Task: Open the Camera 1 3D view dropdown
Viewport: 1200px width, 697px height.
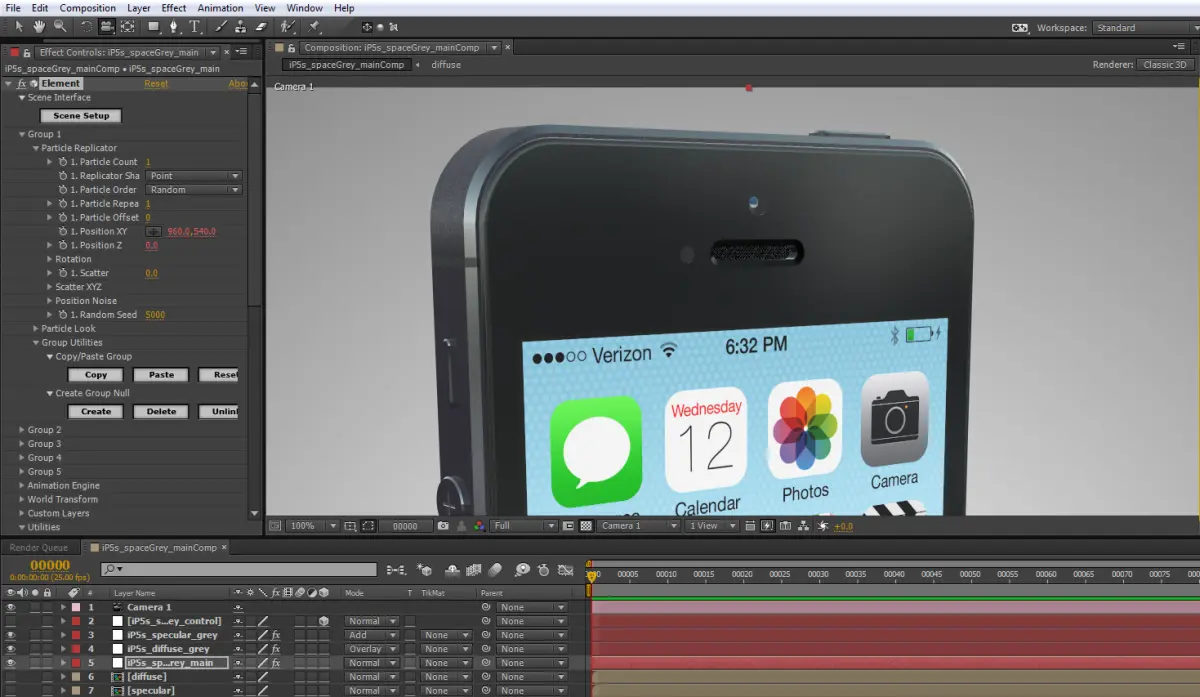Action: 640,526
